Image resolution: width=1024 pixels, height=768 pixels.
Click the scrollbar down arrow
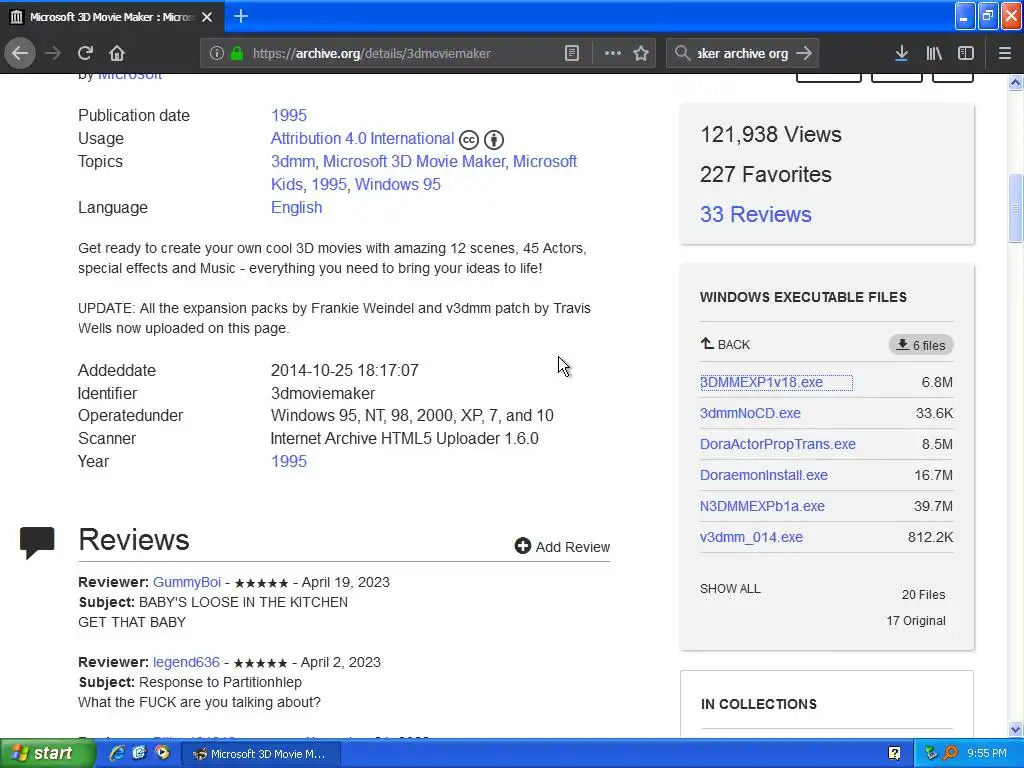point(1016,729)
